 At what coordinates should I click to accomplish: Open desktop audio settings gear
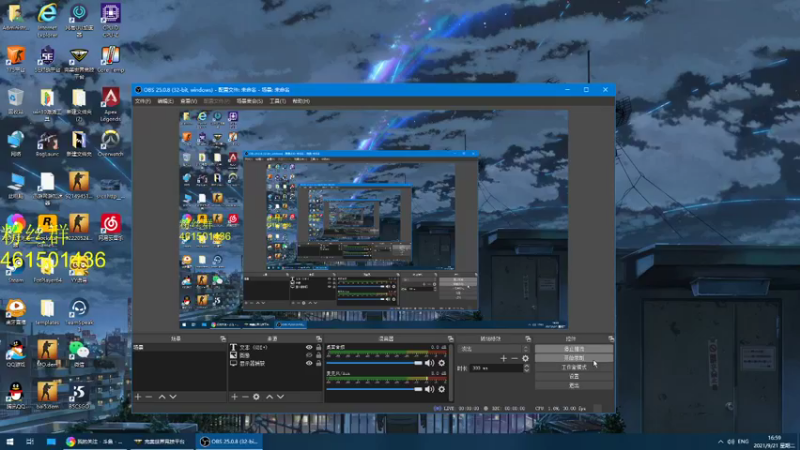(x=442, y=363)
